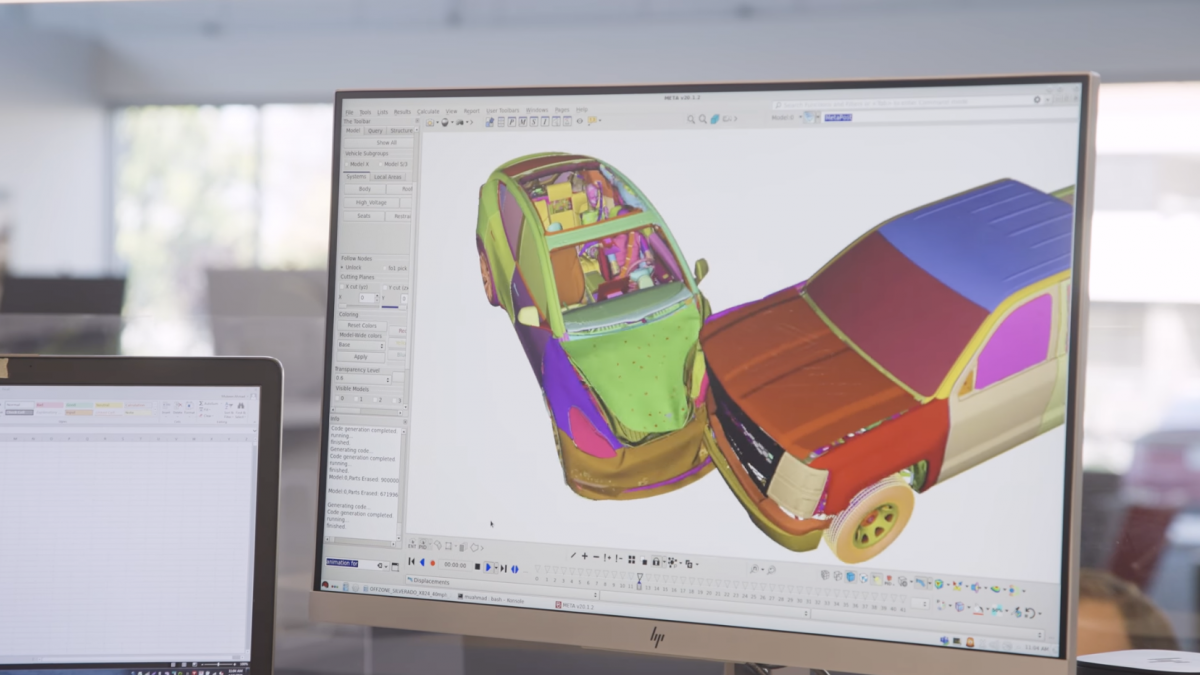
Task: Open the Report menu
Action: click(471, 111)
